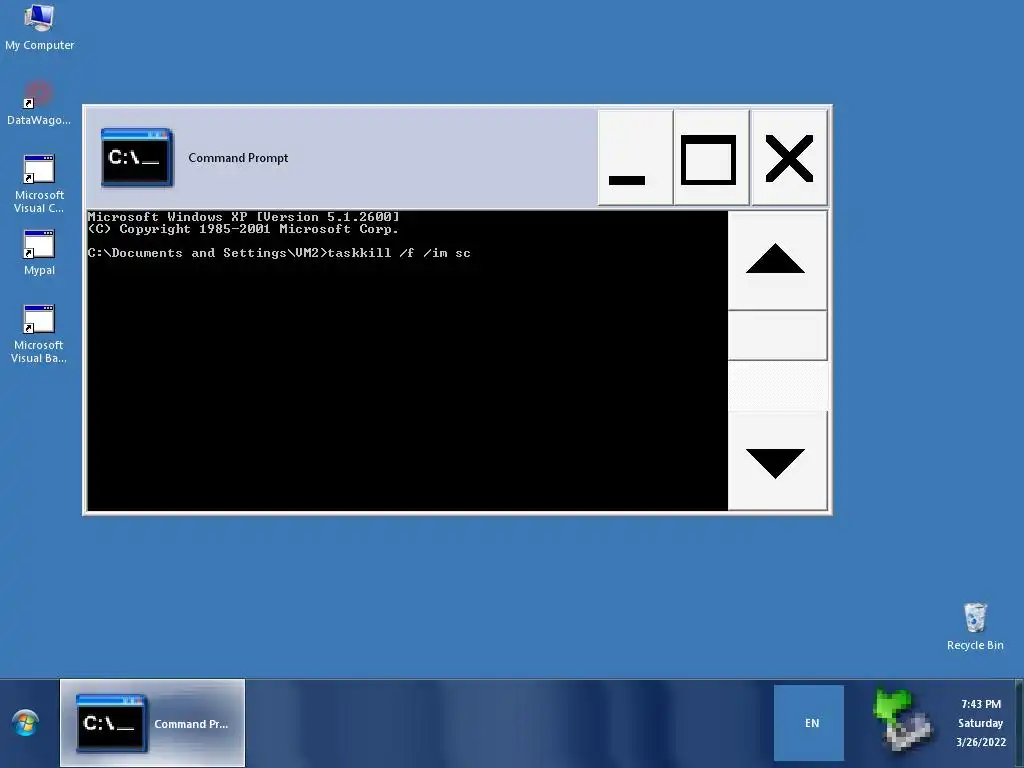Click the Command Prompt title bar icon

[x=136, y=157]
